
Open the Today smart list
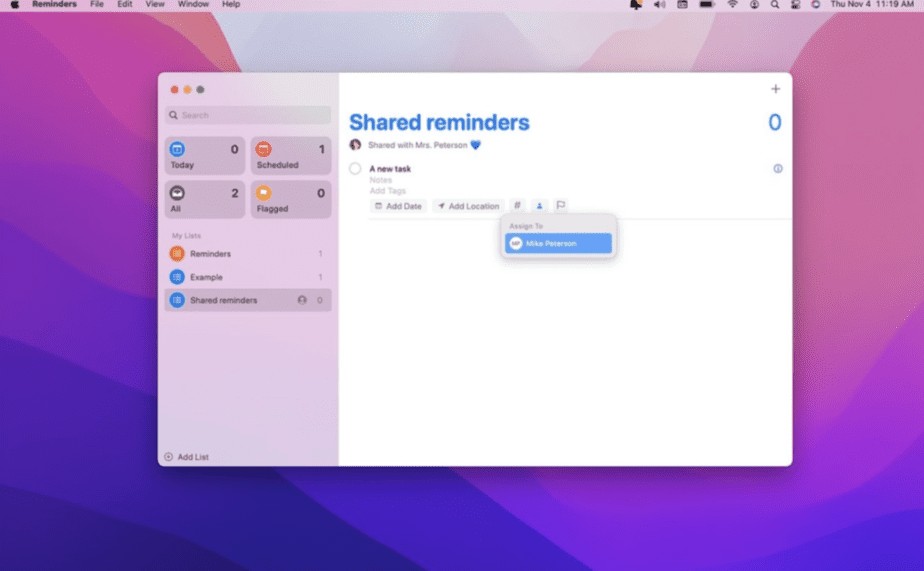[205, 156]
